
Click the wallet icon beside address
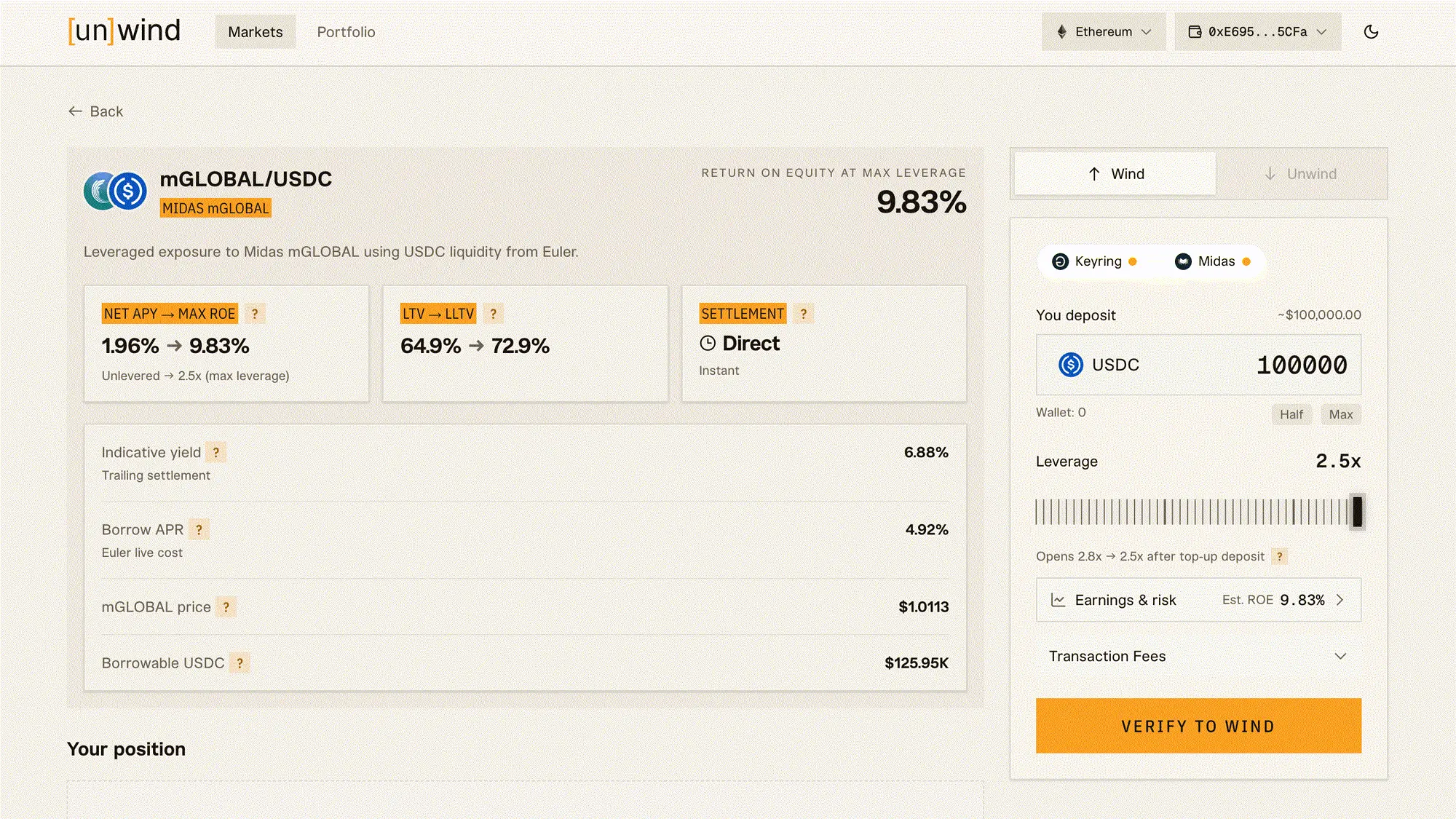tap(1195, 31)
